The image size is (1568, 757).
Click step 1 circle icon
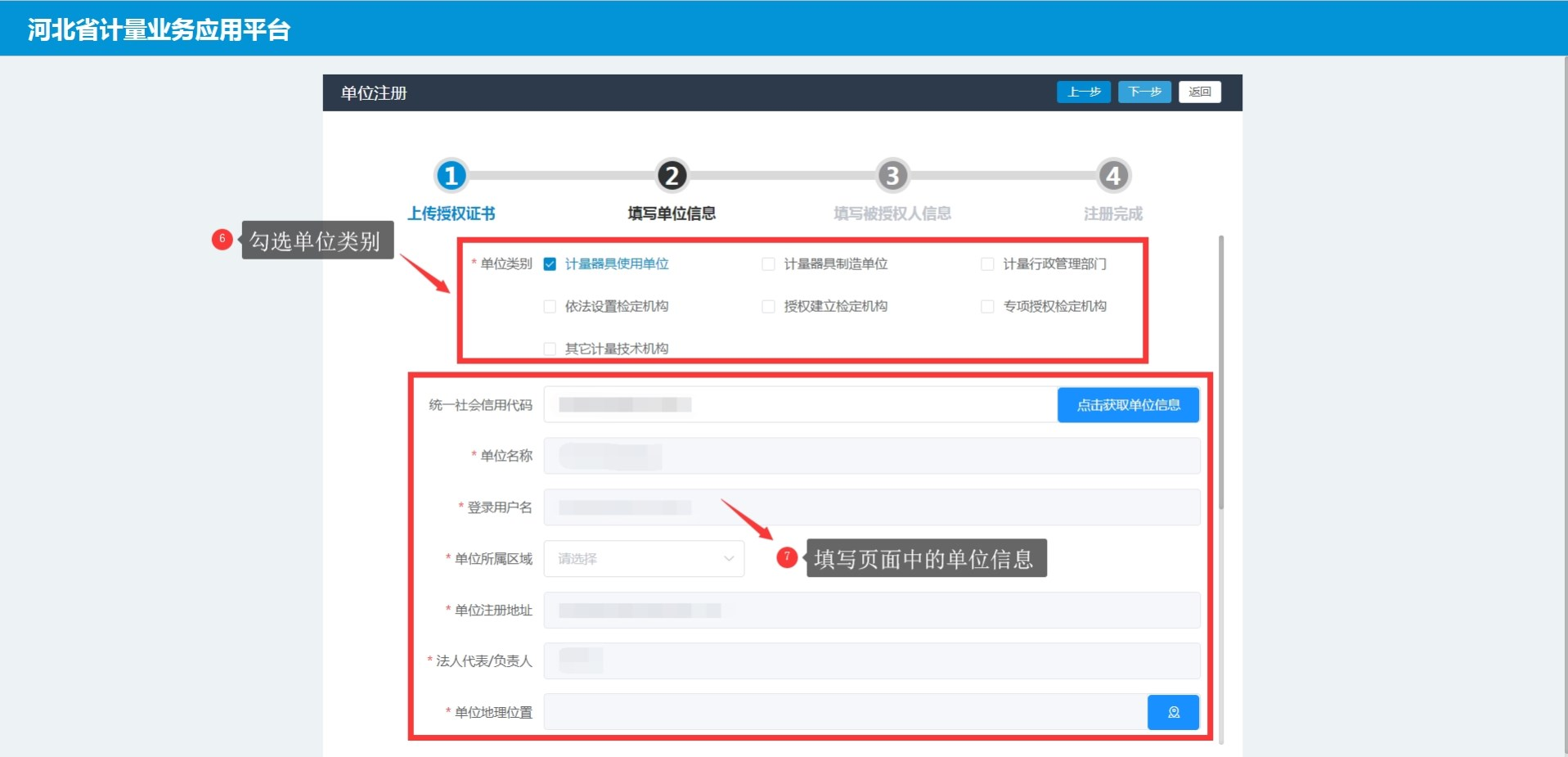451,175
